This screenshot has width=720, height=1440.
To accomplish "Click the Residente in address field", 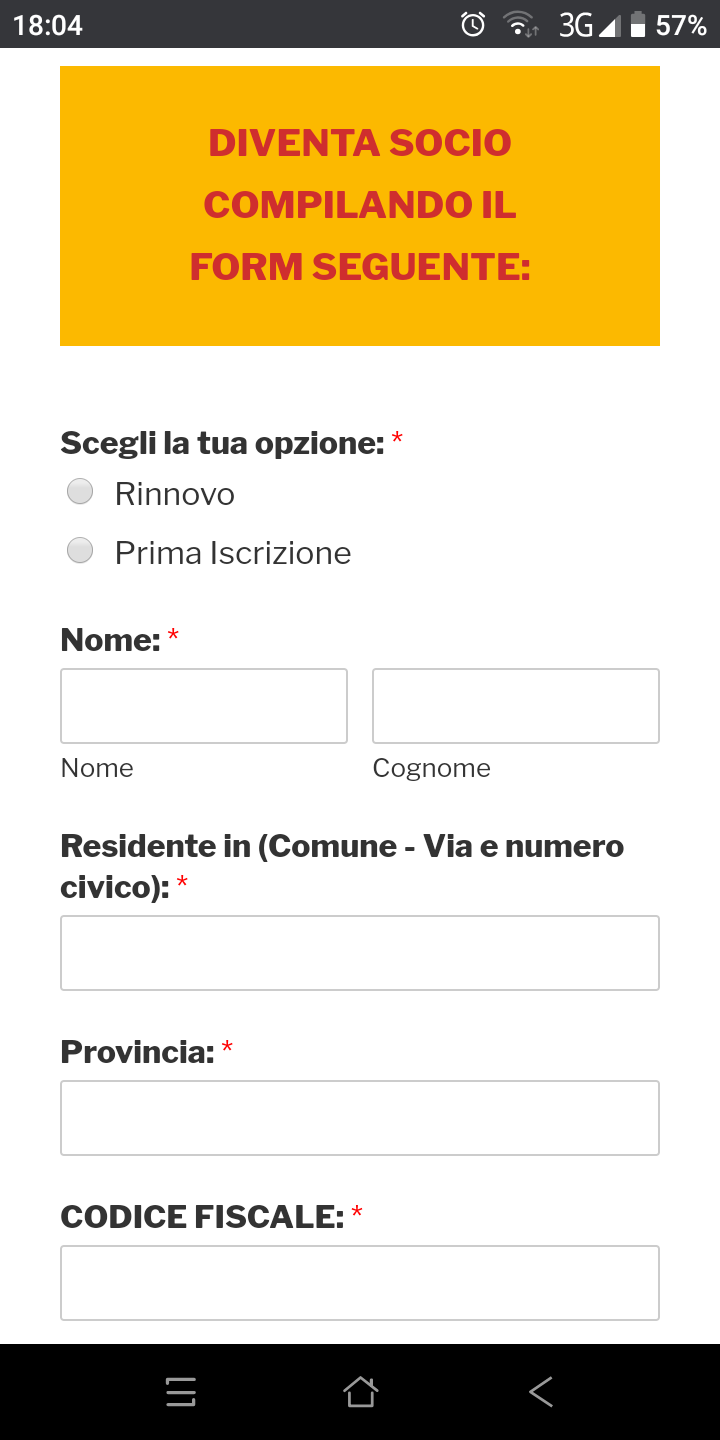I will coord(360,953).
